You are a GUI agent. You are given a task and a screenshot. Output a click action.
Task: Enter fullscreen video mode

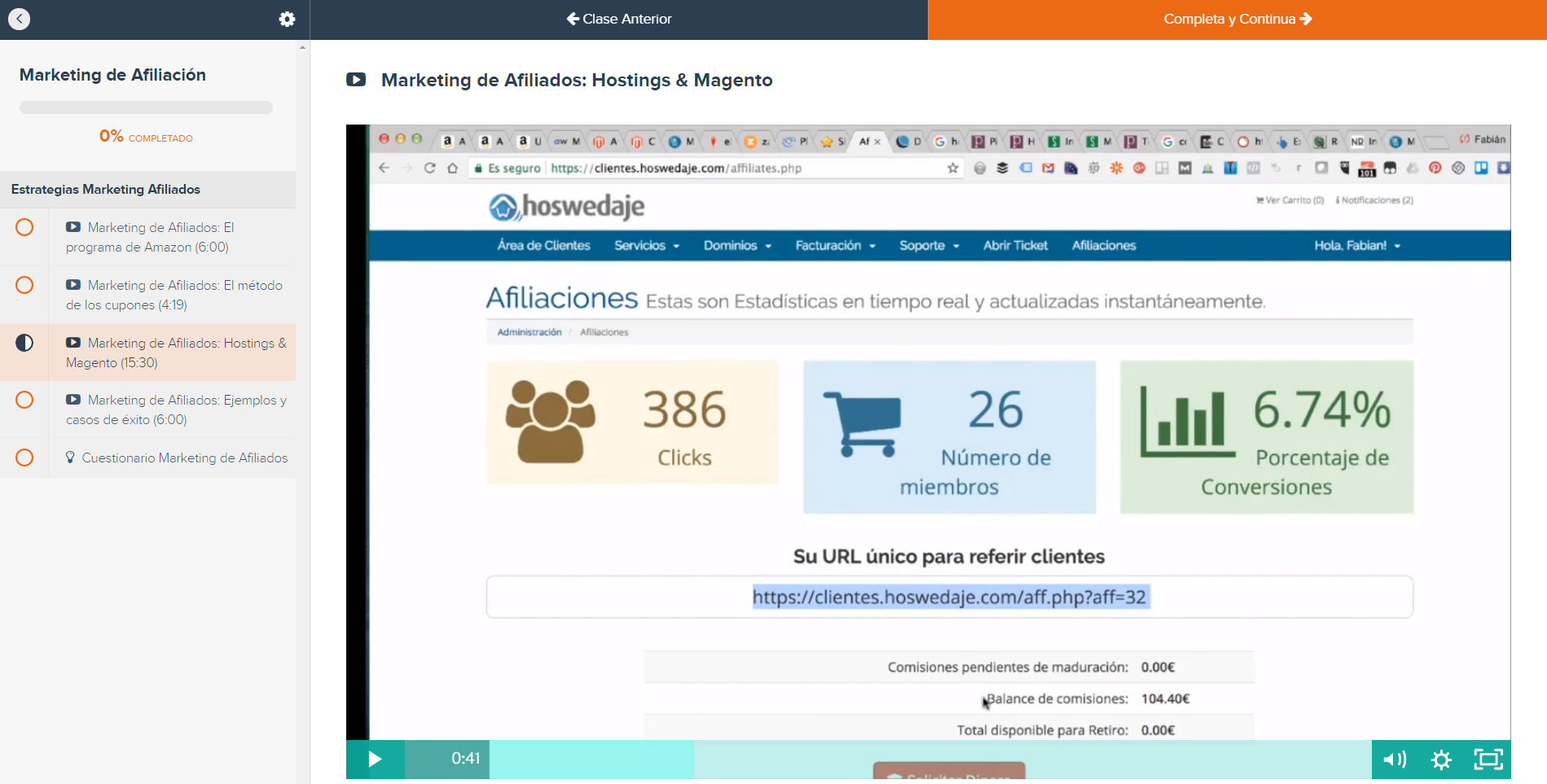pyautogui.click(x=1488, y=760)
